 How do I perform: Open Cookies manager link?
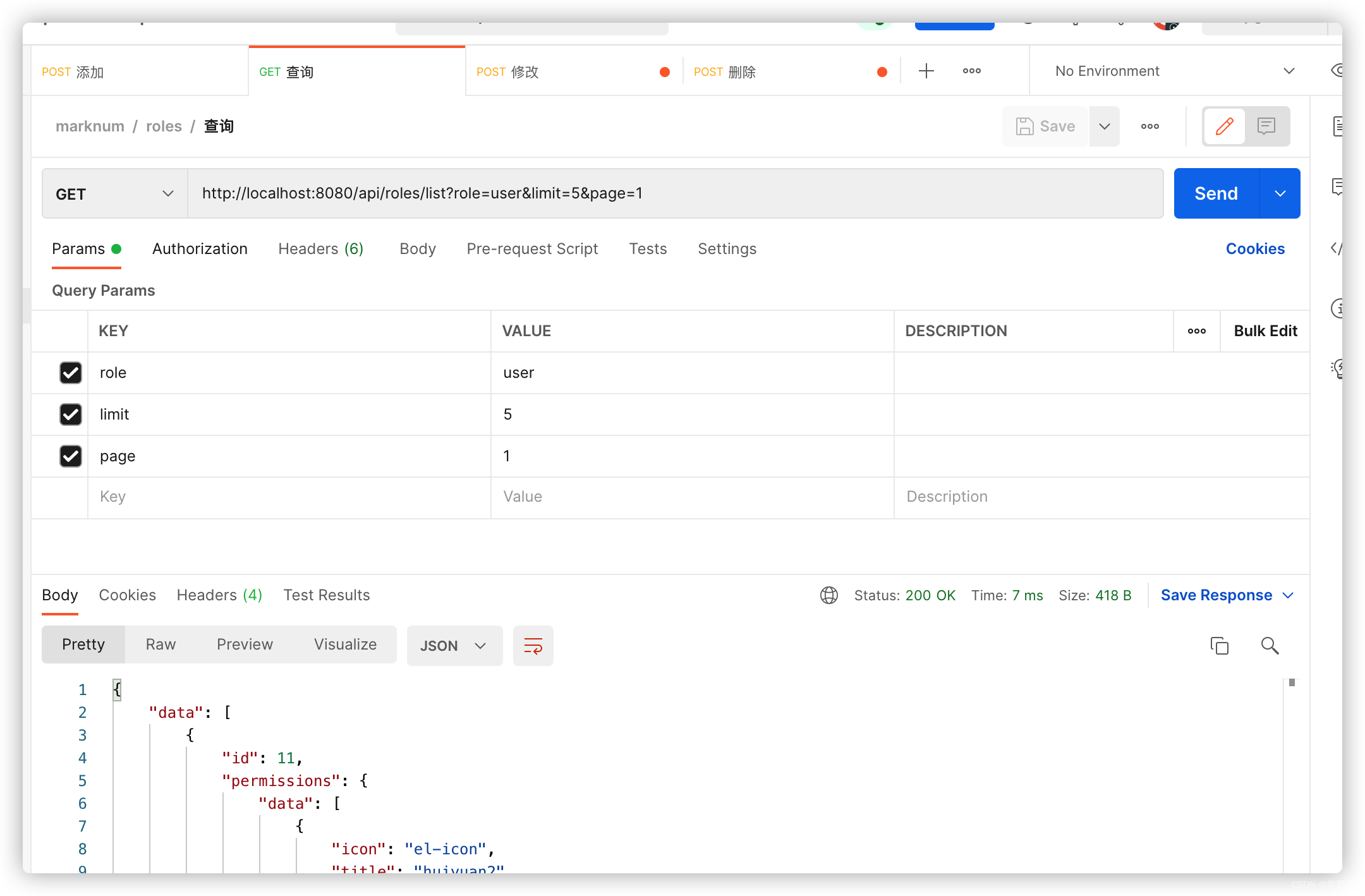click(x=1254, y=248)
